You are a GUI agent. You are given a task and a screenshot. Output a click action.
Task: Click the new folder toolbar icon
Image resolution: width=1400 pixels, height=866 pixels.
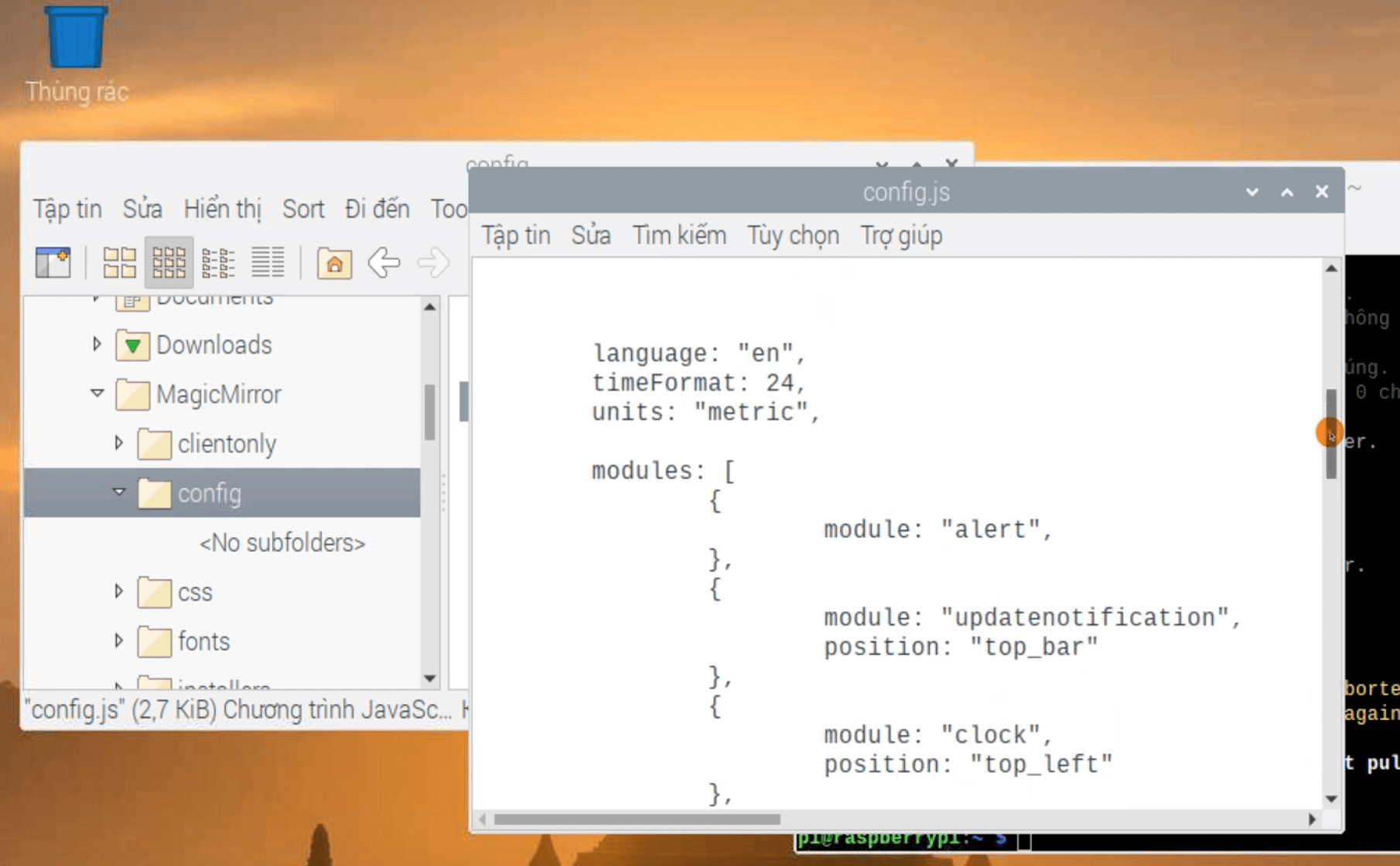tap(53, 263)
